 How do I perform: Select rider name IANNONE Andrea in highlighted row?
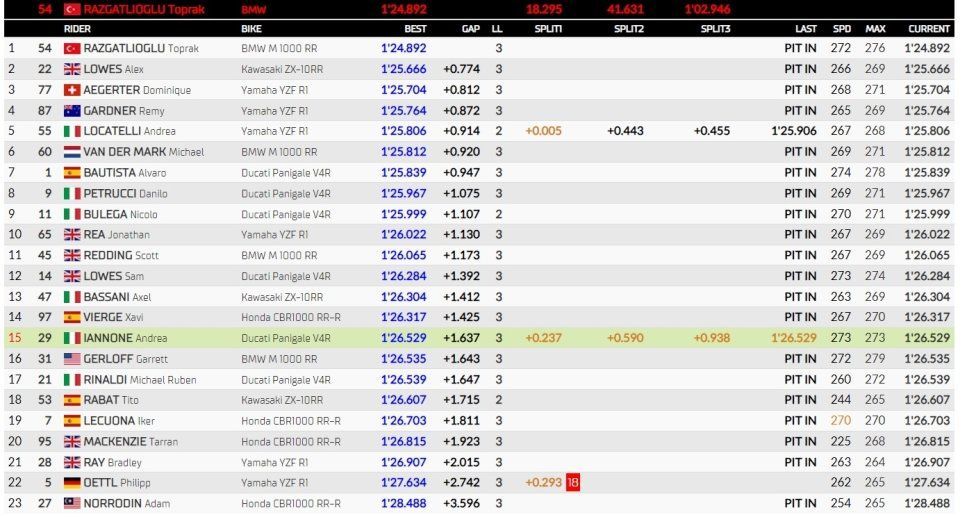pos(125,338)
